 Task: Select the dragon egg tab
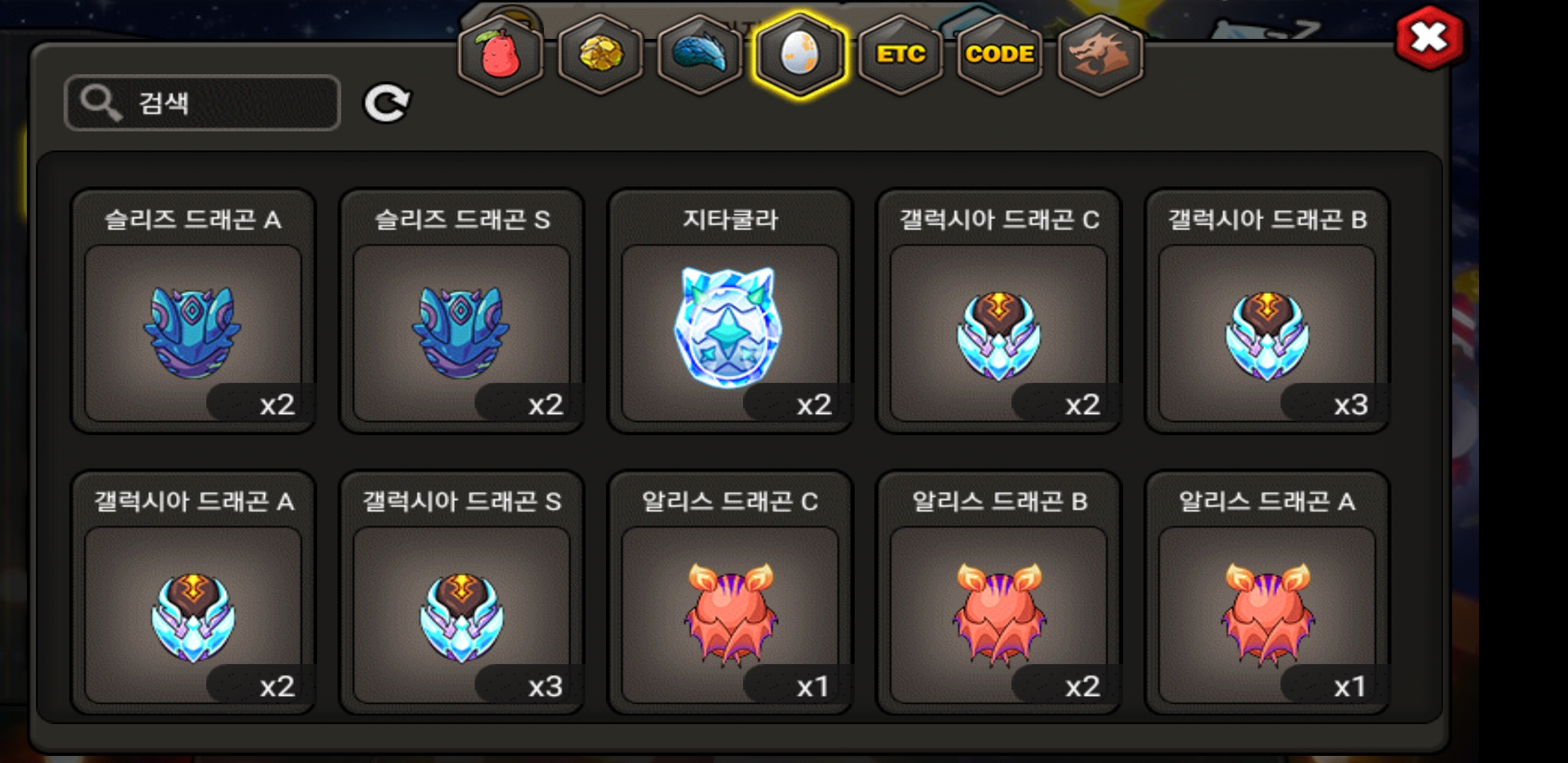[x=800, y=54]
